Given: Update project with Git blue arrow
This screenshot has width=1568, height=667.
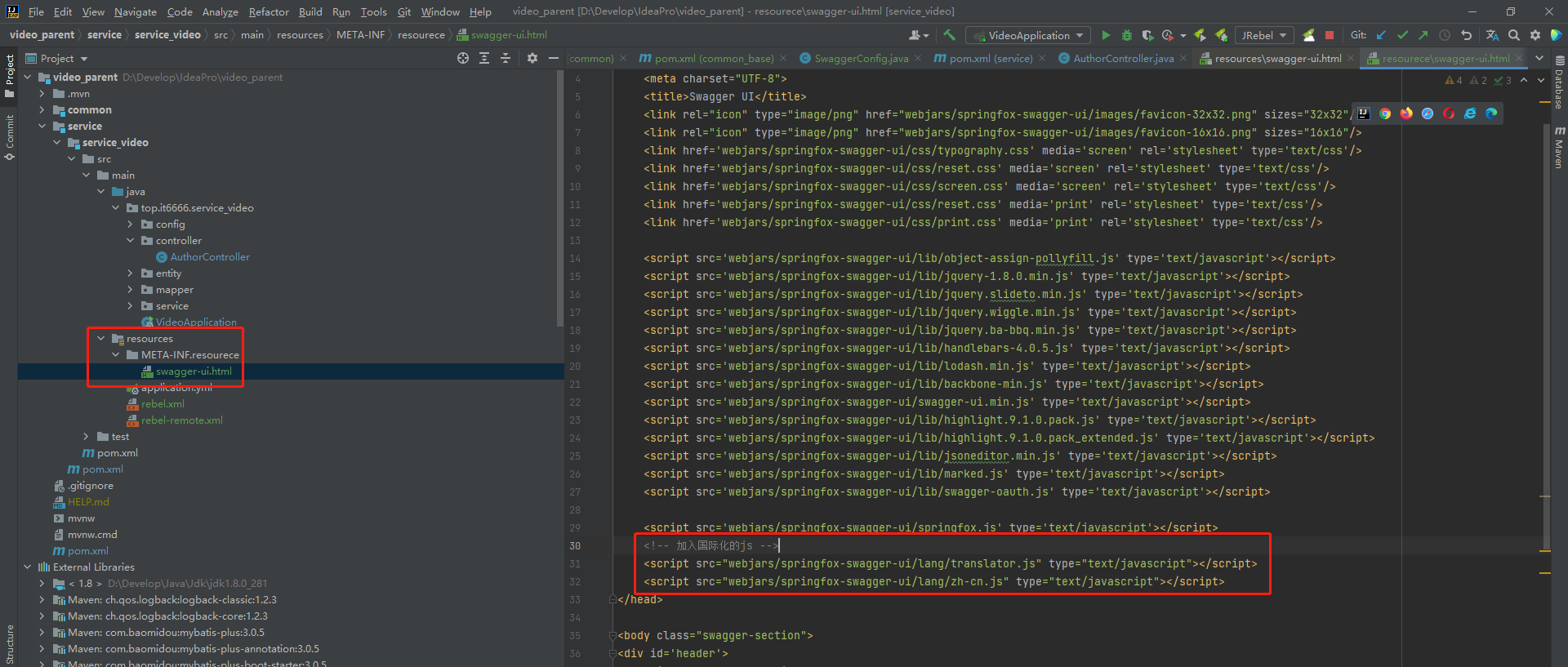Looking at the screenshot, I should point(1381,35).
